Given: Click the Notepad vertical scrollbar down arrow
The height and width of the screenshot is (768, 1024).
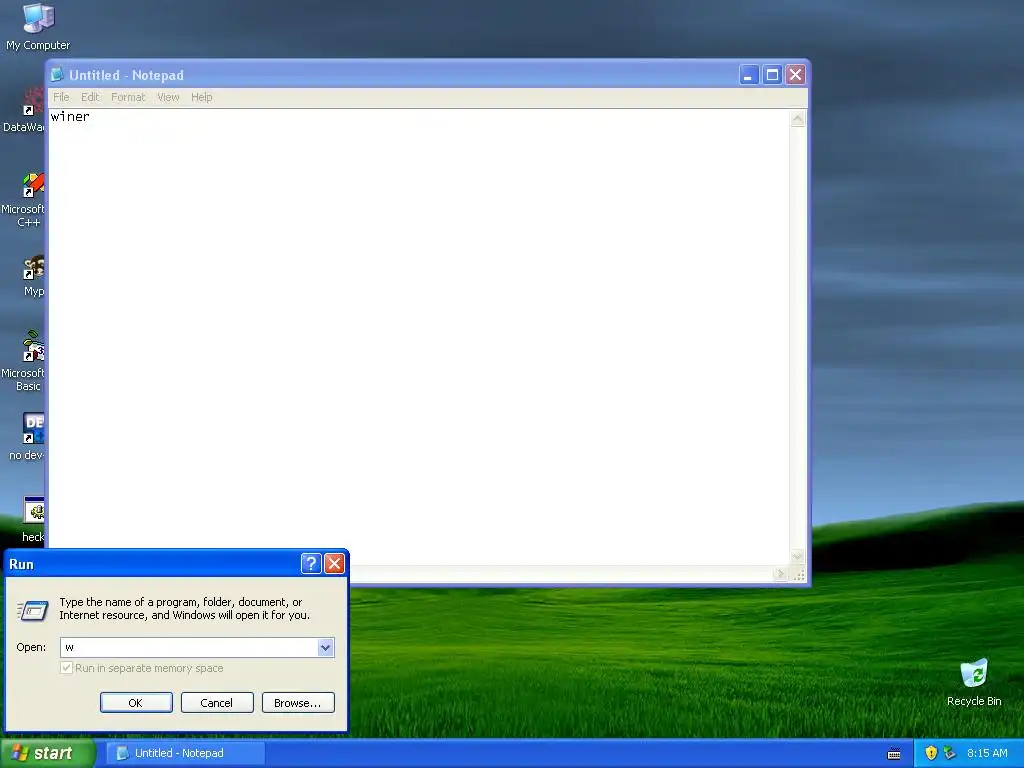Looking at the screenshot, I should click(x=797, y=556).
